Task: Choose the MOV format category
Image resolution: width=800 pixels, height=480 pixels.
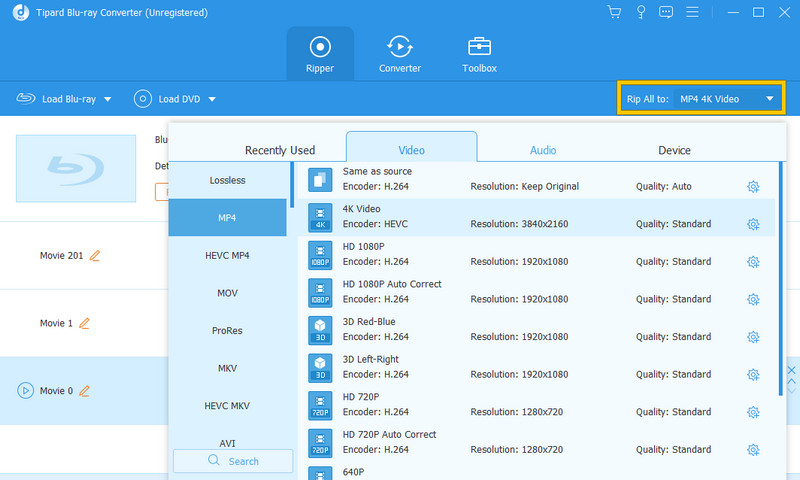Action: [228, 293]
